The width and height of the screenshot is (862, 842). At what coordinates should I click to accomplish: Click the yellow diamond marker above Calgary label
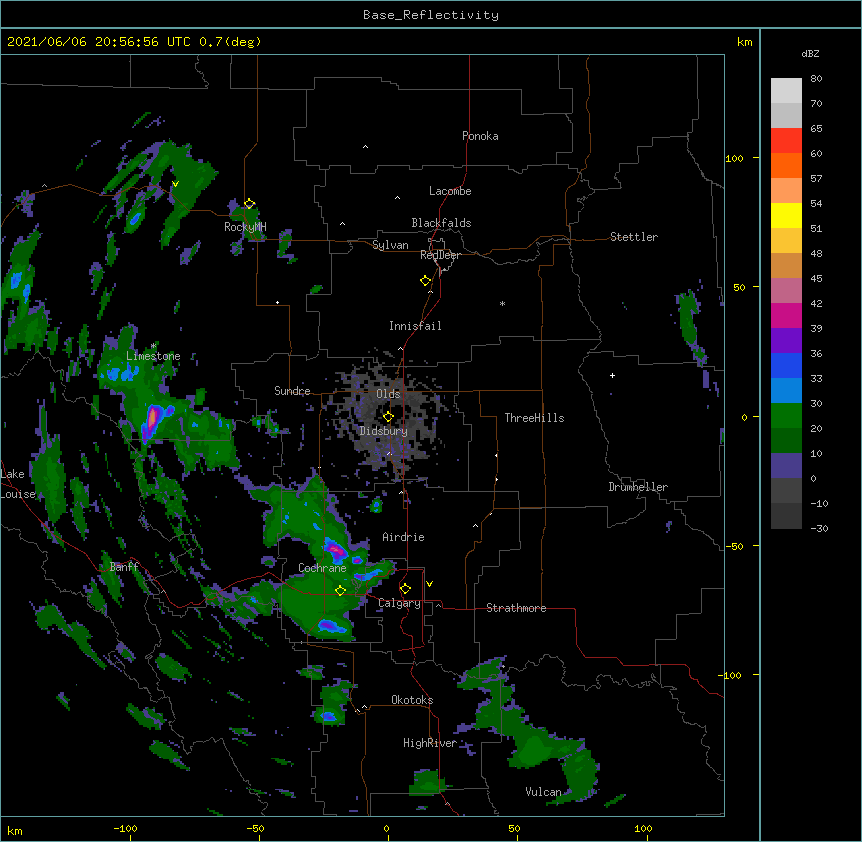coord(405,589)
